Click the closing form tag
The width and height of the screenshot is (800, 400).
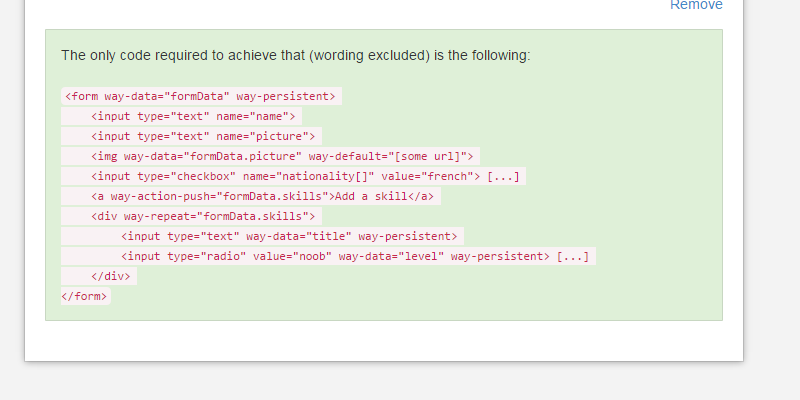pos(86,296)
